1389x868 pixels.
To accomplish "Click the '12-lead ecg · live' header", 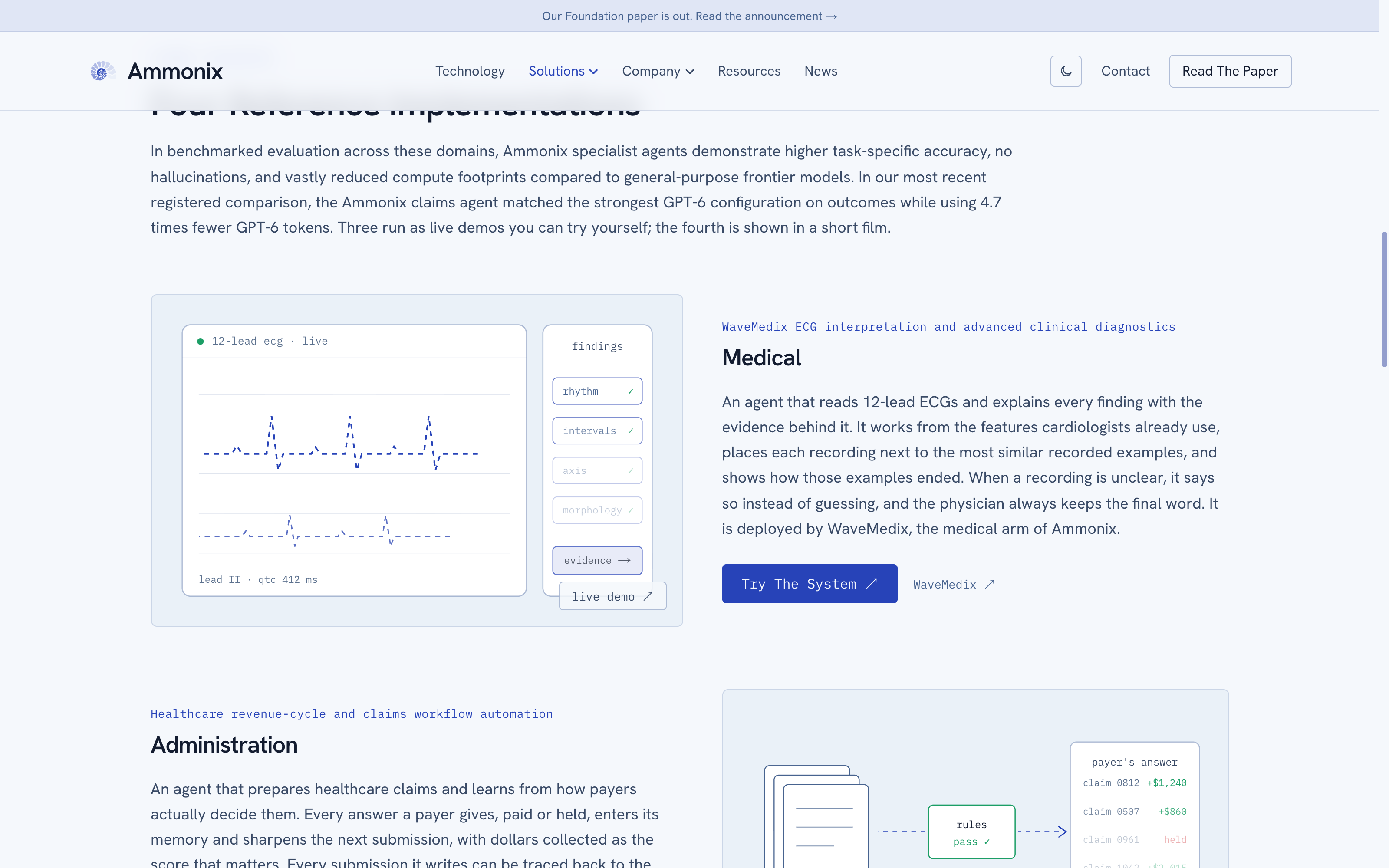I will pos(270,342).
